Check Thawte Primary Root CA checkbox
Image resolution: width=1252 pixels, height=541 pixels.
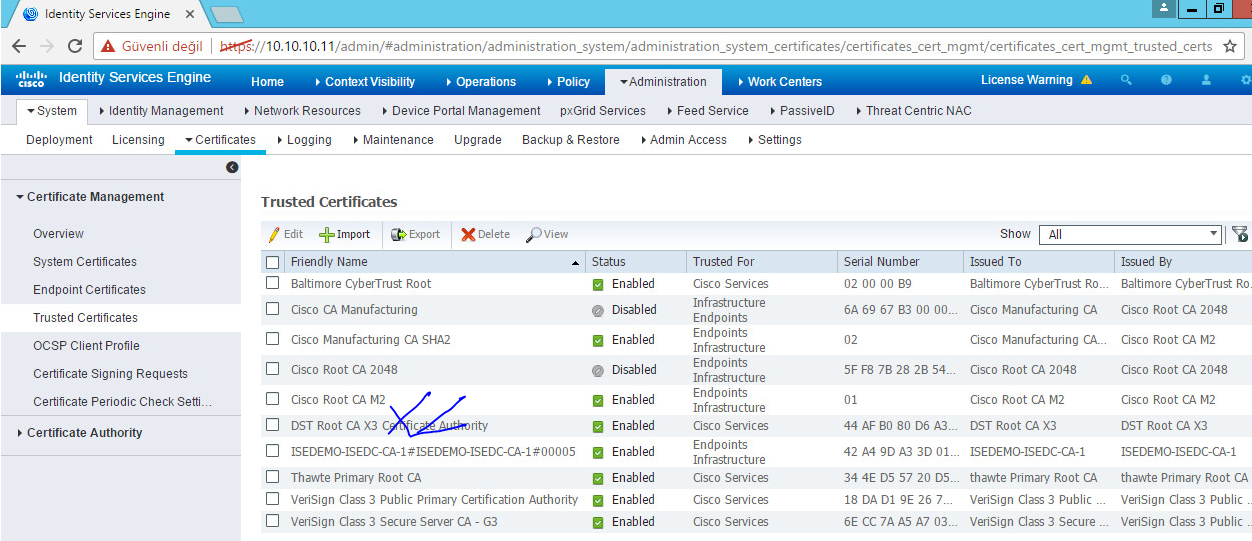point(273,477)
